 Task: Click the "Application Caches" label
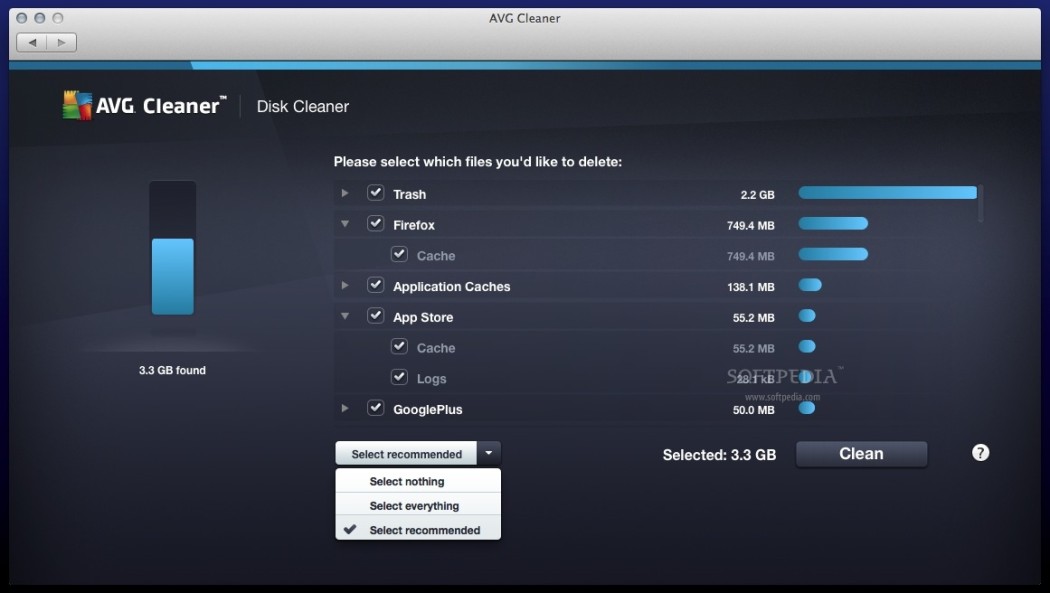[x=451, y=286]
